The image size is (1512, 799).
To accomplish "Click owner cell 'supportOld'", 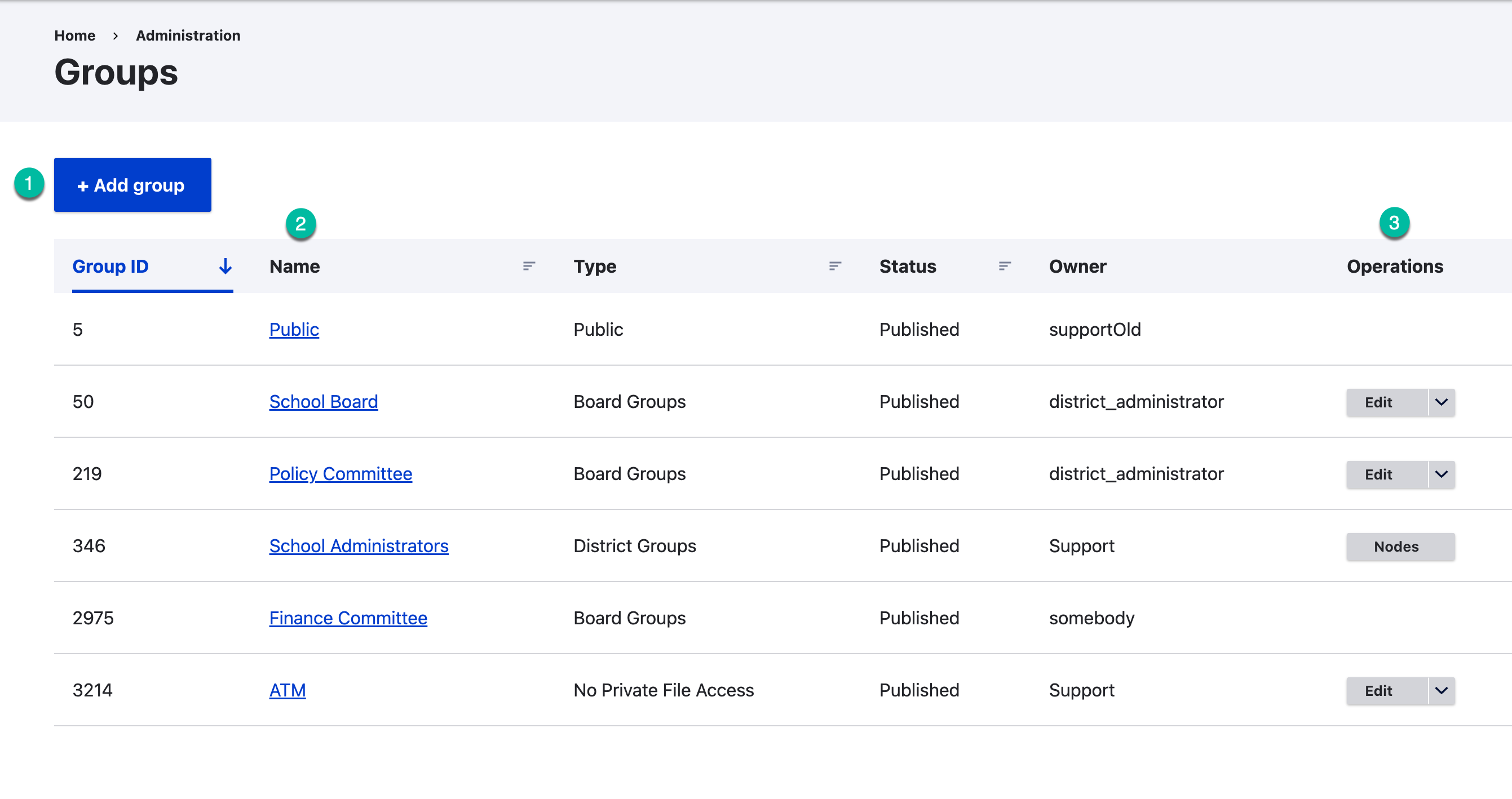I will pos(1095,329).
